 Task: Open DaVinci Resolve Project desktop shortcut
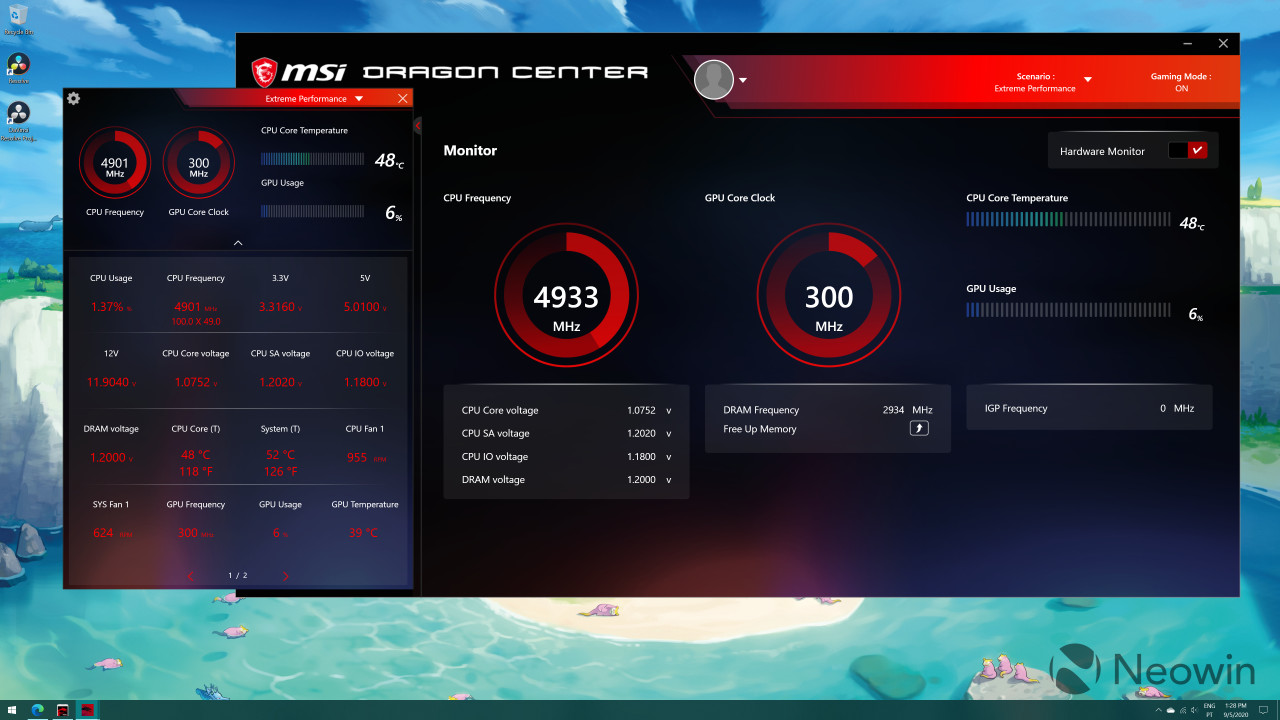click(18, 120)
